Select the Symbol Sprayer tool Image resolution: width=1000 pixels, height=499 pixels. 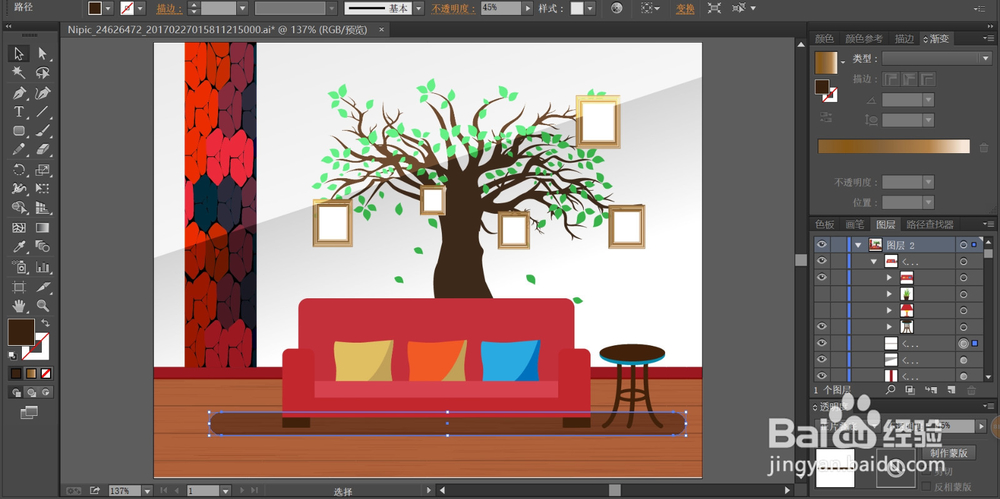[x=18, y=267]
